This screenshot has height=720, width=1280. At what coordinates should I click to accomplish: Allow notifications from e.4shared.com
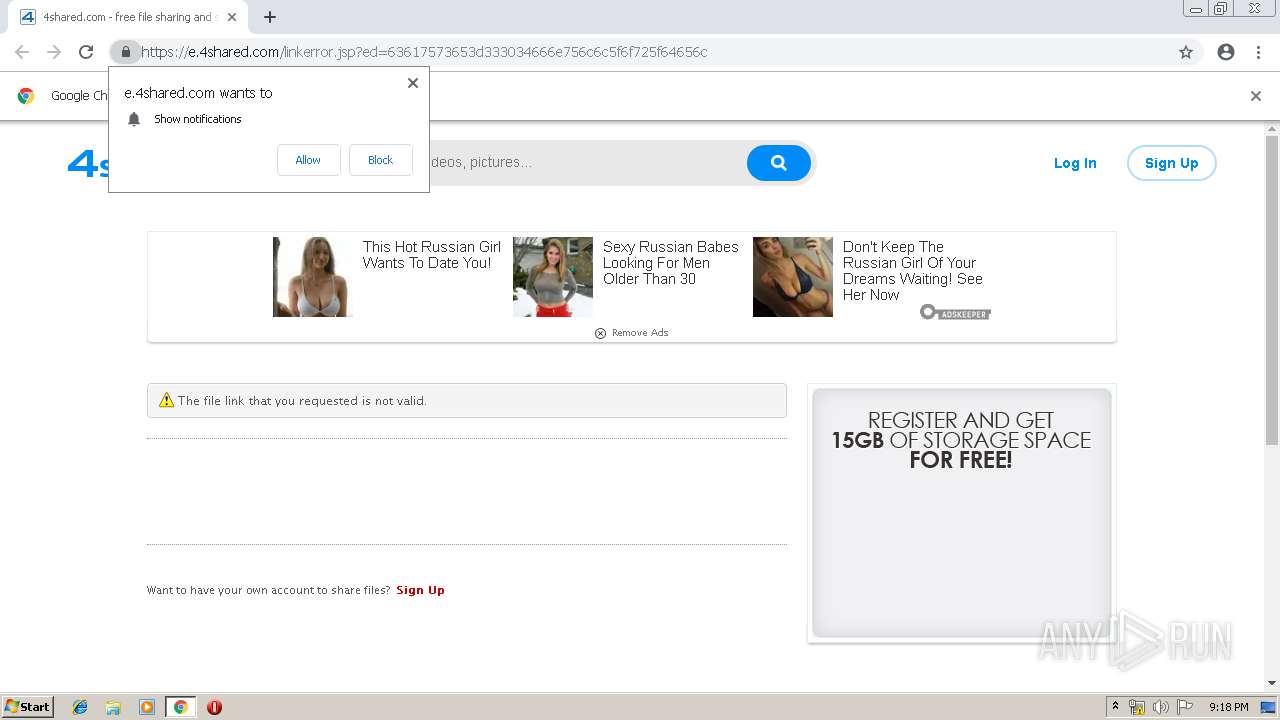coord(308,160)
